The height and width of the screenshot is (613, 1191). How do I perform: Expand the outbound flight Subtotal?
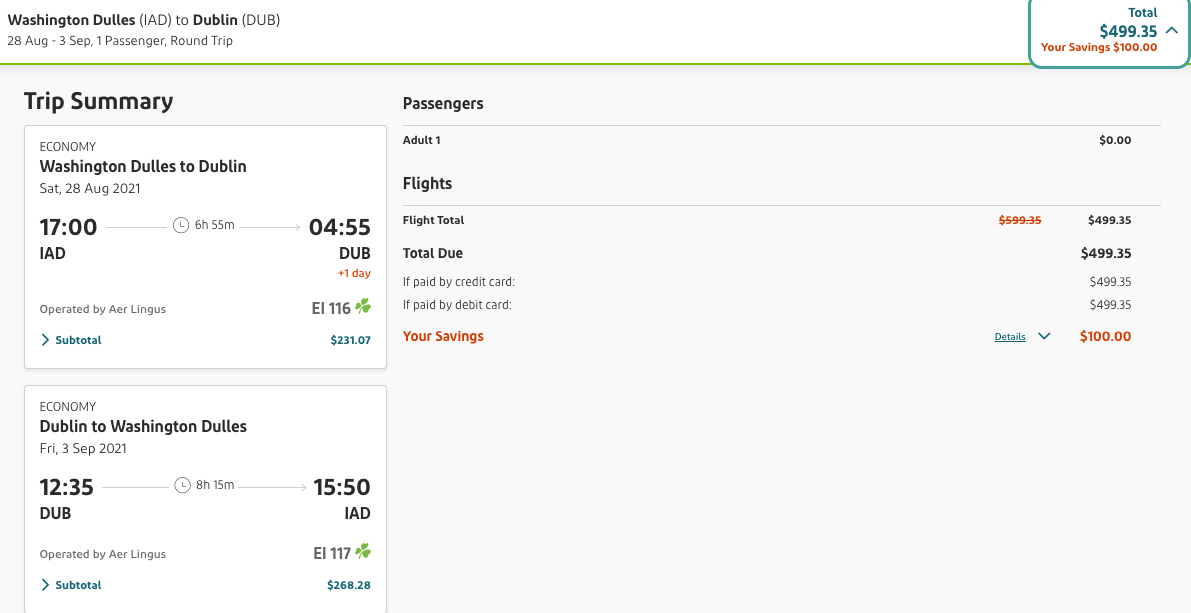pos(71,340)
